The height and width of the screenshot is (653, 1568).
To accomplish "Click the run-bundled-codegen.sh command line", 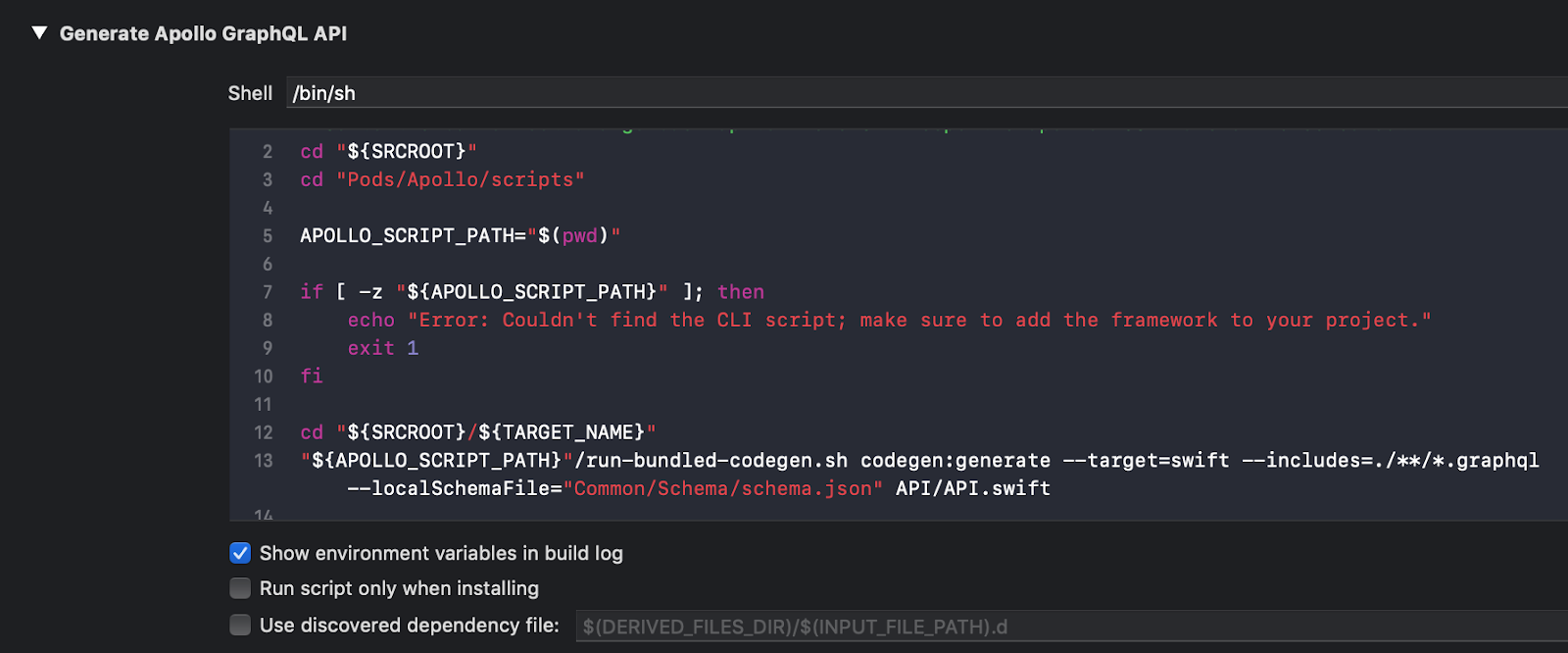I will pos(919,461).
